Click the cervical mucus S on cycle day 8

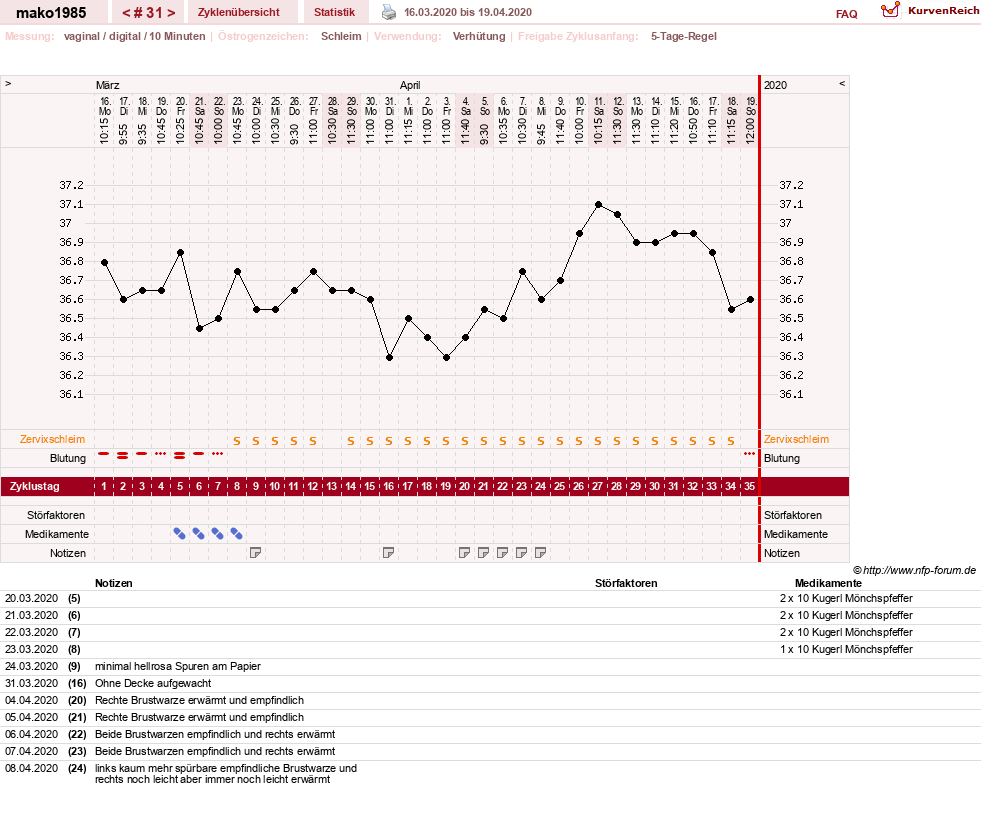(236, 441)
